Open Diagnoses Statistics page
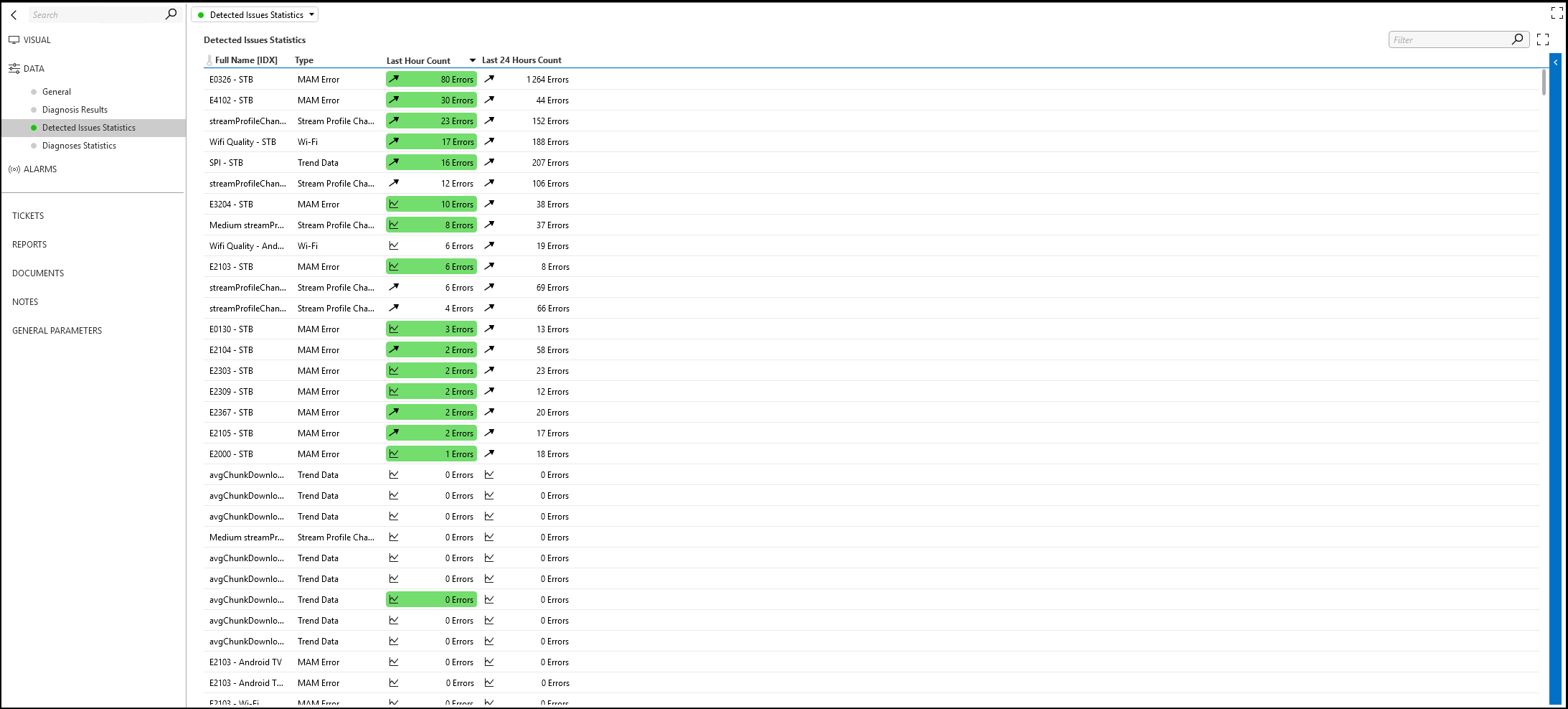1568x709 pixels. click(x=79, y=146)
